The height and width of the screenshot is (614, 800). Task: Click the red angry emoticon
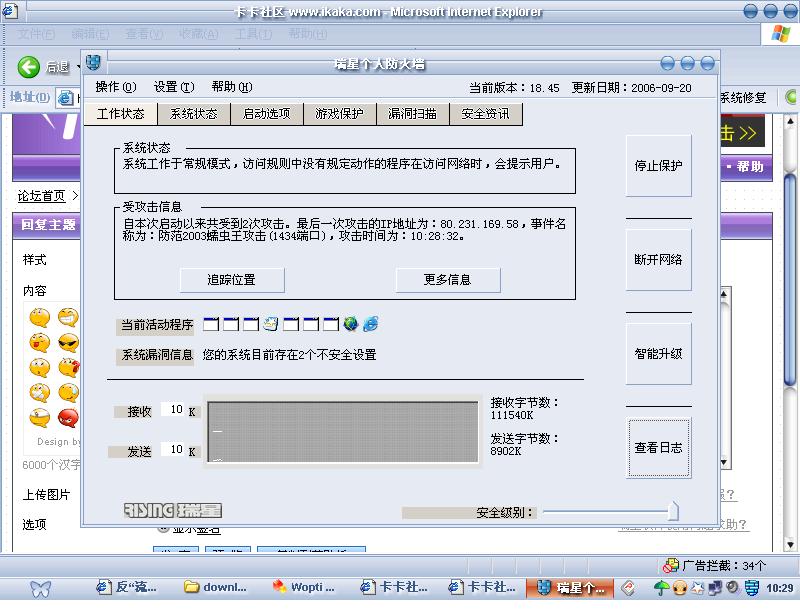pyautogui.click(x=68, y=417)
